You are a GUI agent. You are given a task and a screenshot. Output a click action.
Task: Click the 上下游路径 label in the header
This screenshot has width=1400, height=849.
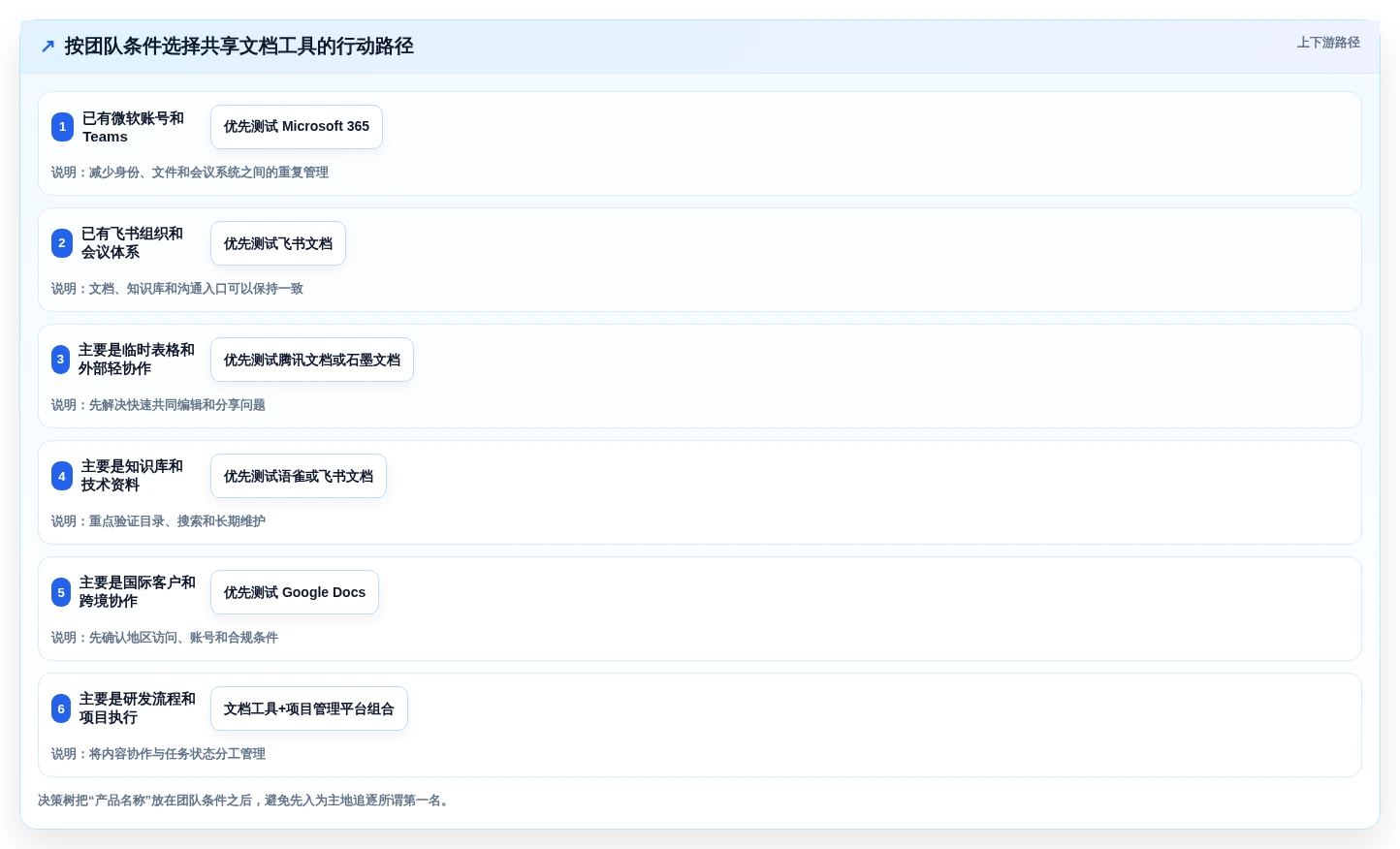tap(1328, 42)
